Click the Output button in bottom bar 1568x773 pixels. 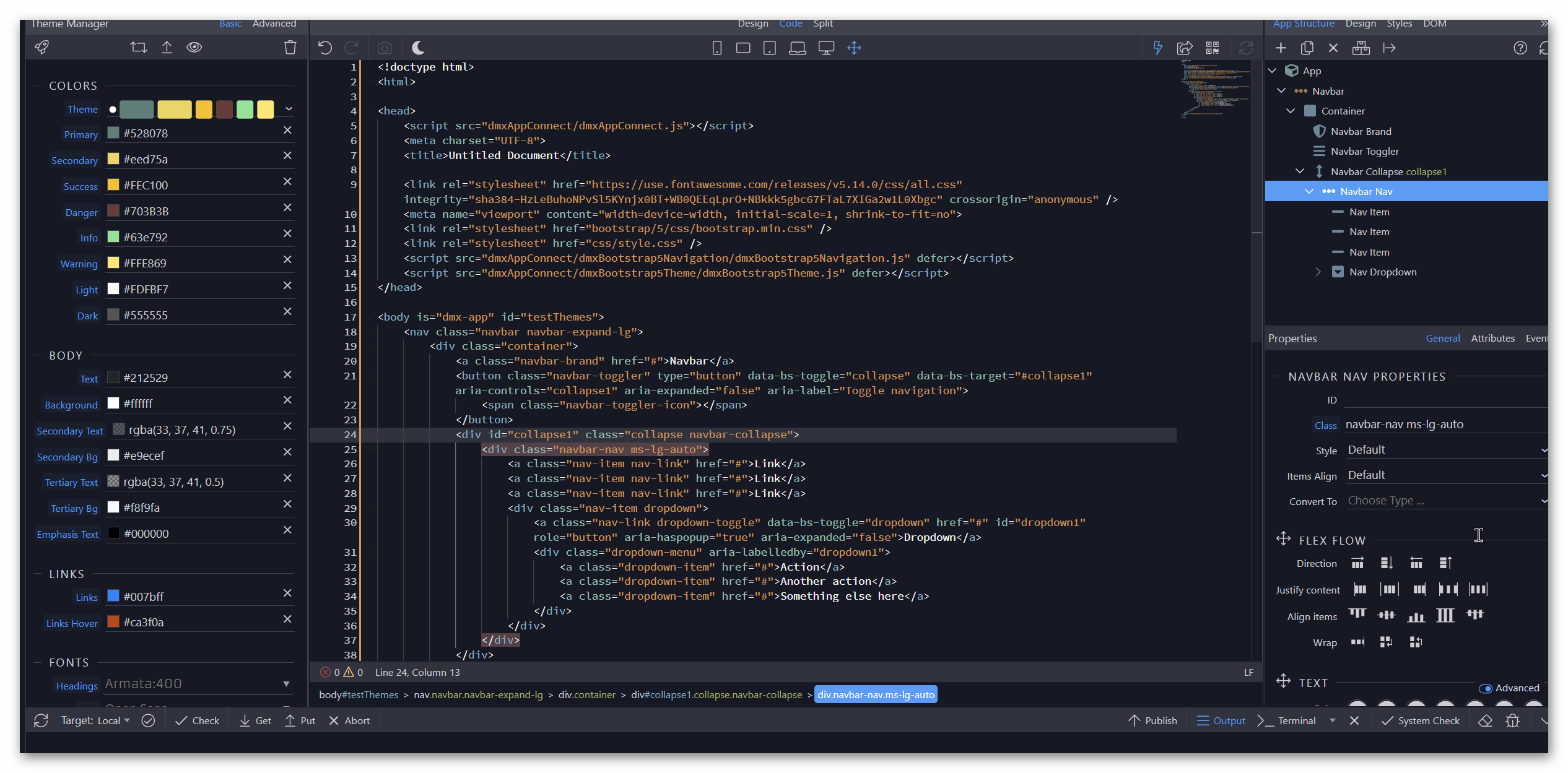tap(1221, 720)
